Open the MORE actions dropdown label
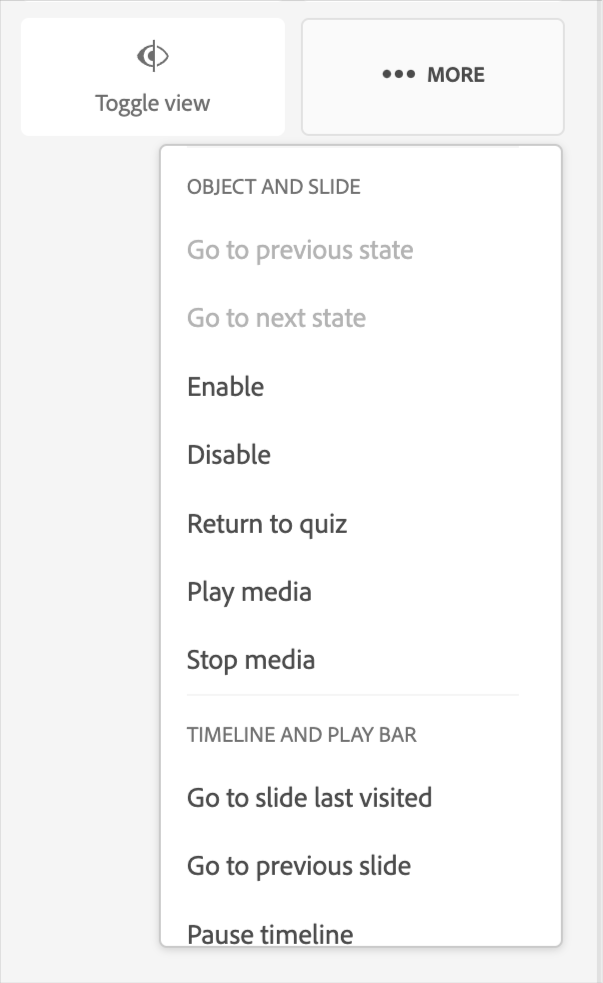Viewport: 603px width, 983px height. click(x=455, y=75)
